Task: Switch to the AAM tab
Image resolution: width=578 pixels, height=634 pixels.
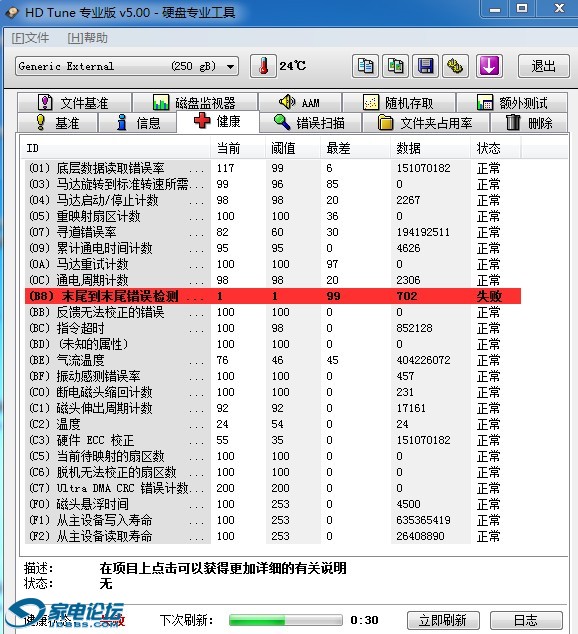Action: [x=300, y=102]
